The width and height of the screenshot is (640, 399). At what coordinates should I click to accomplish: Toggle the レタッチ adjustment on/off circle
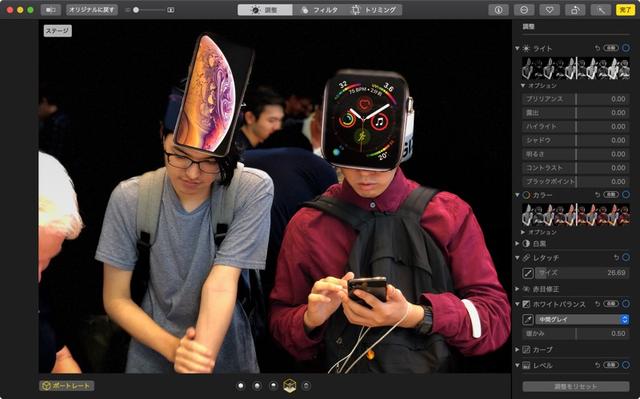(x=626, y=257)
